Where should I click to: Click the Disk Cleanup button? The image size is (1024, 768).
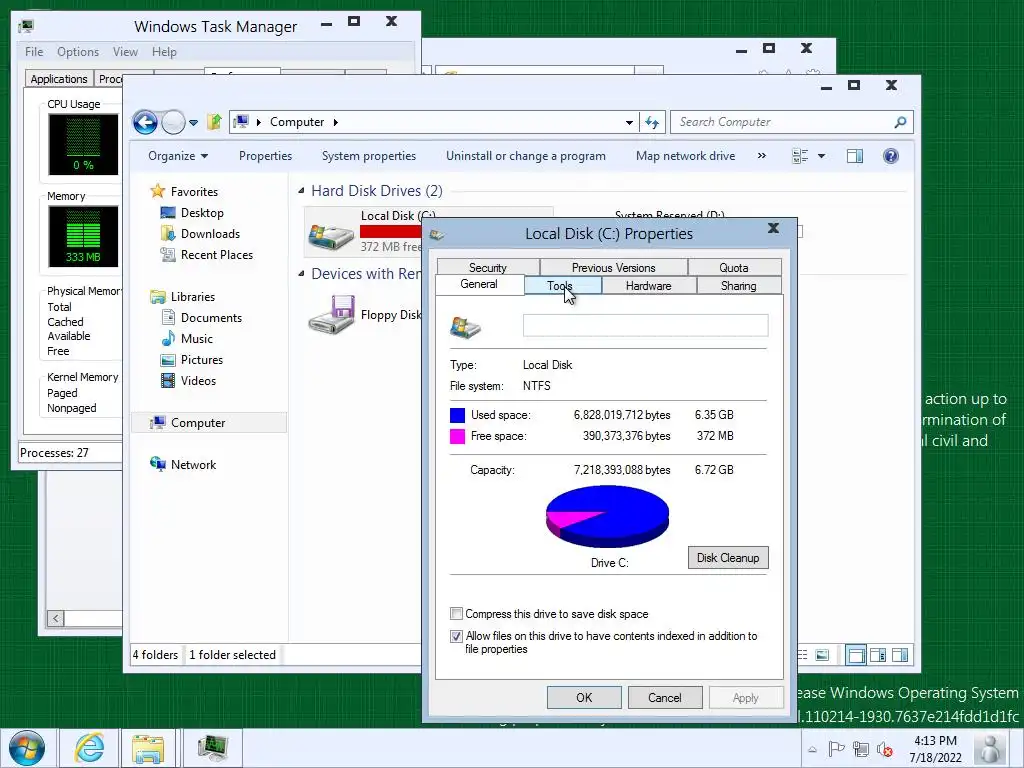coord(728,558)
